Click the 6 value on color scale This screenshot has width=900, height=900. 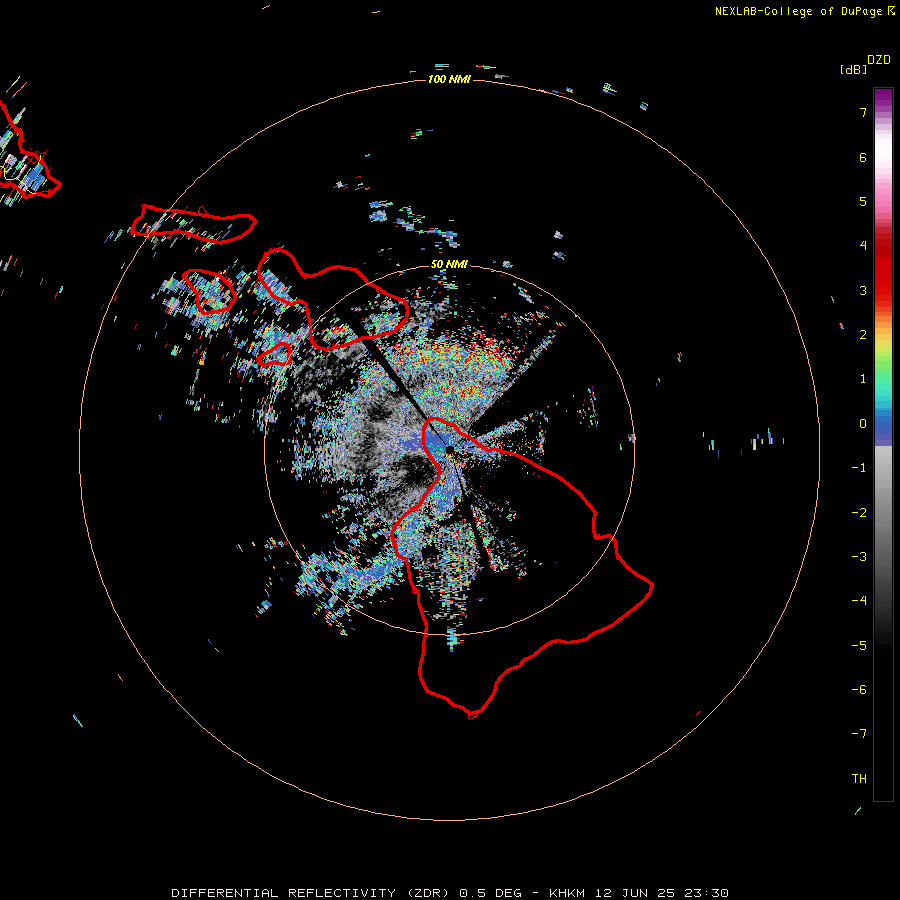[863, 157]
